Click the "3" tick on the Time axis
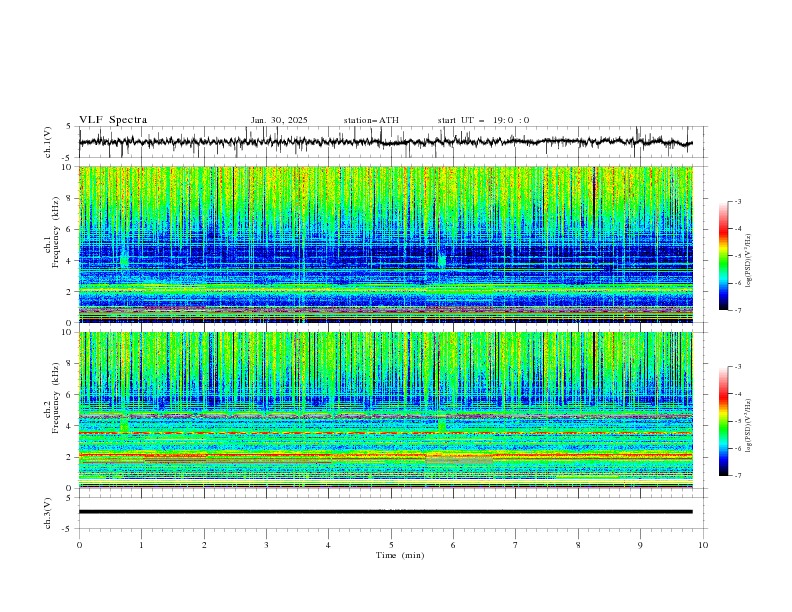 [x=266, y=545]
